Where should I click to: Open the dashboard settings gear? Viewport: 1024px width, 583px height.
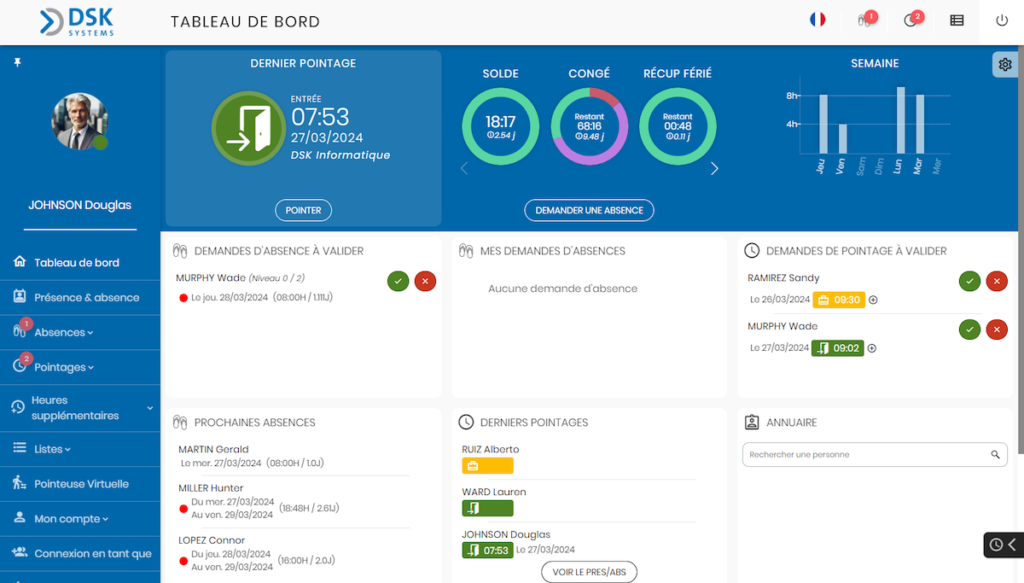1005,64
